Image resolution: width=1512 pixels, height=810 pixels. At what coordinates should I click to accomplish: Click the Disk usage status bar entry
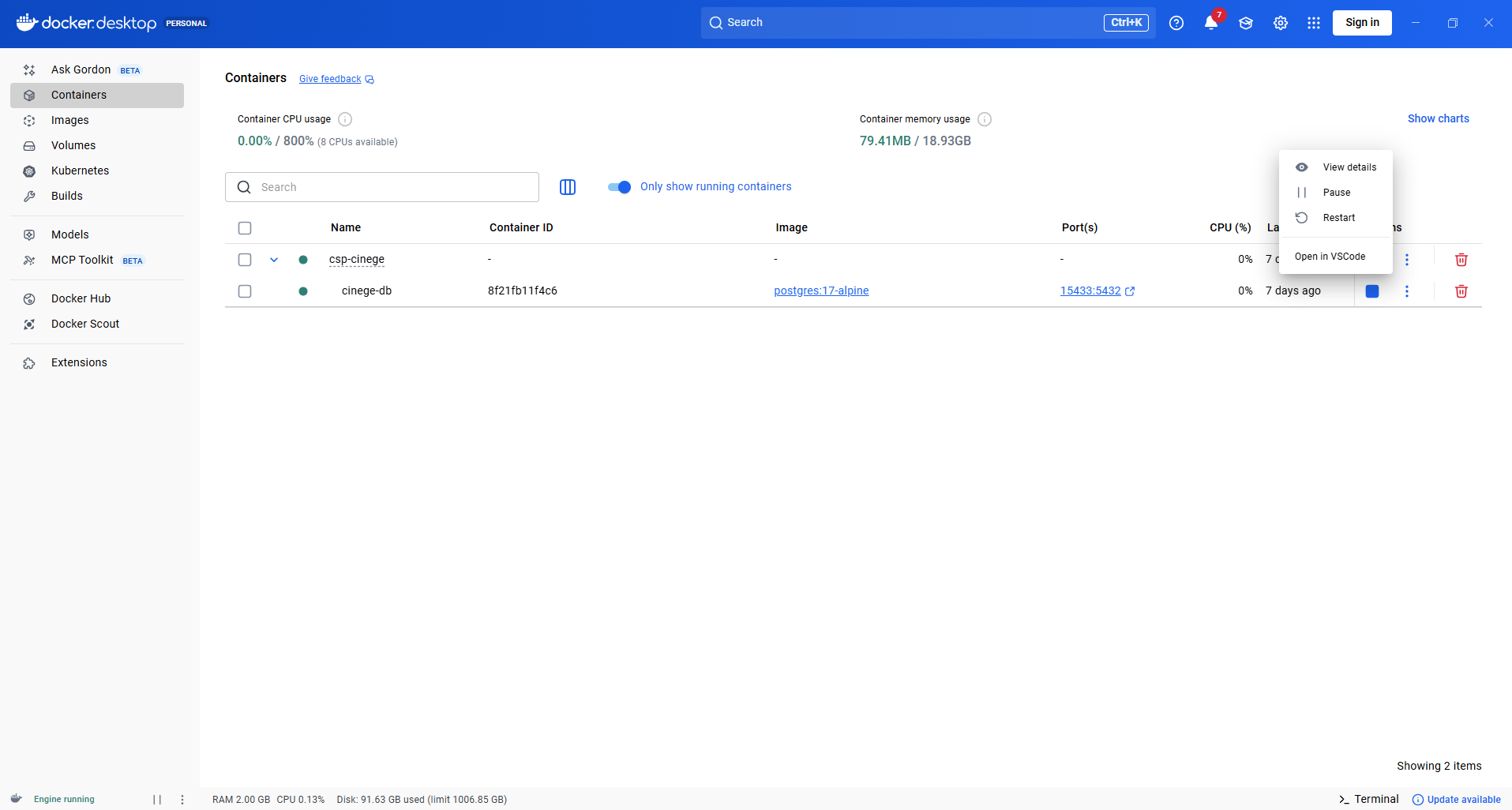click(x=422, y=800)
